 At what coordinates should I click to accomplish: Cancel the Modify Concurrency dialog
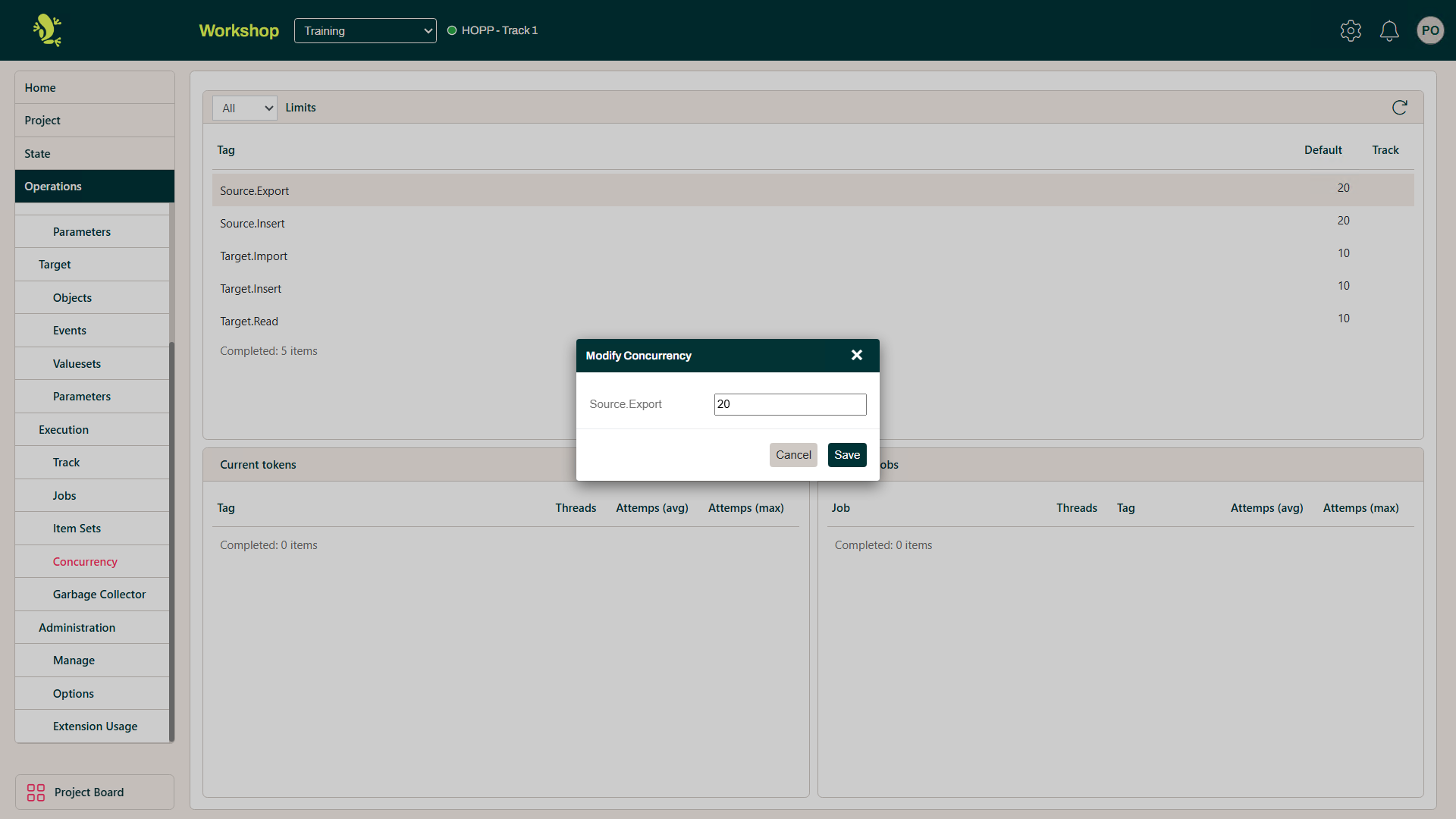pyautogui.click(x=793, y=455)
